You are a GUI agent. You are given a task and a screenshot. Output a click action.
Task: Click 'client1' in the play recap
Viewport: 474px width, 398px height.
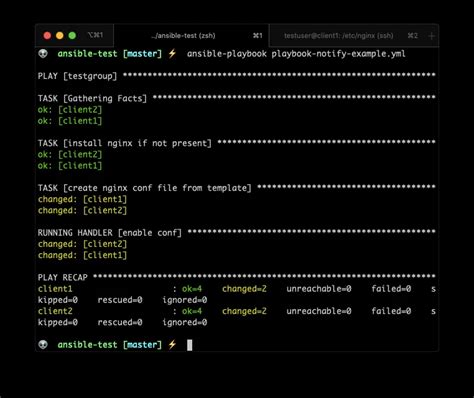[55, 289]
